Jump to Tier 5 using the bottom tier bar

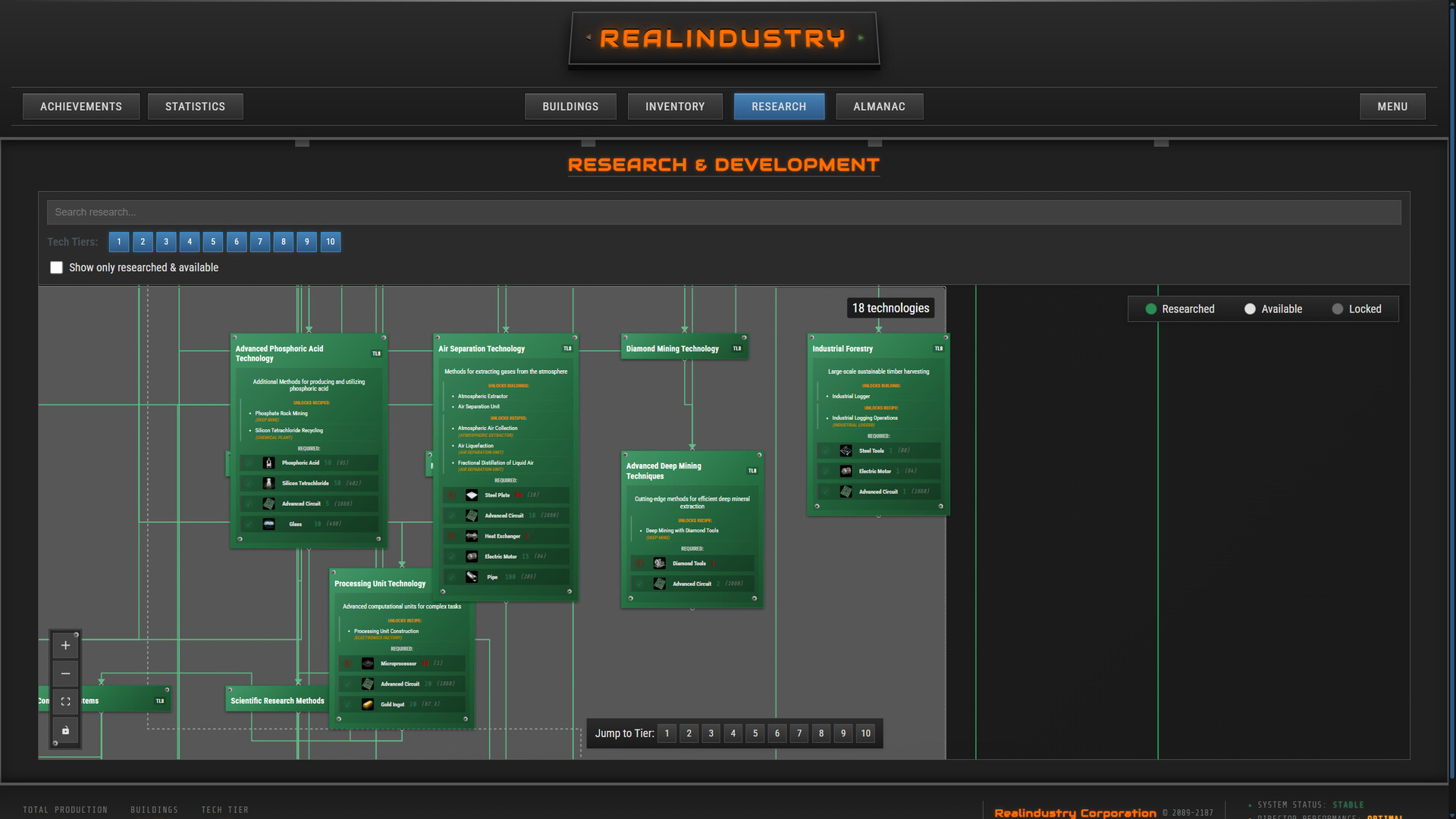point(755,733)
